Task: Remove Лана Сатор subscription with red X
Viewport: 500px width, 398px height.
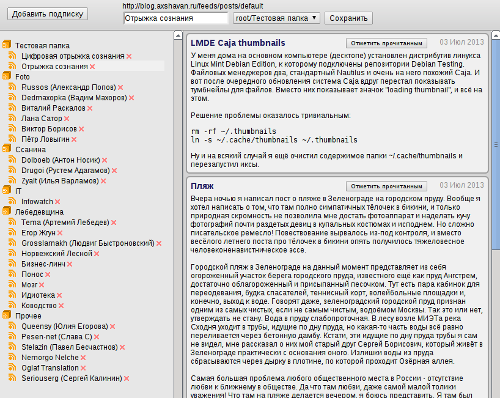Action: [x=67, y=119]
